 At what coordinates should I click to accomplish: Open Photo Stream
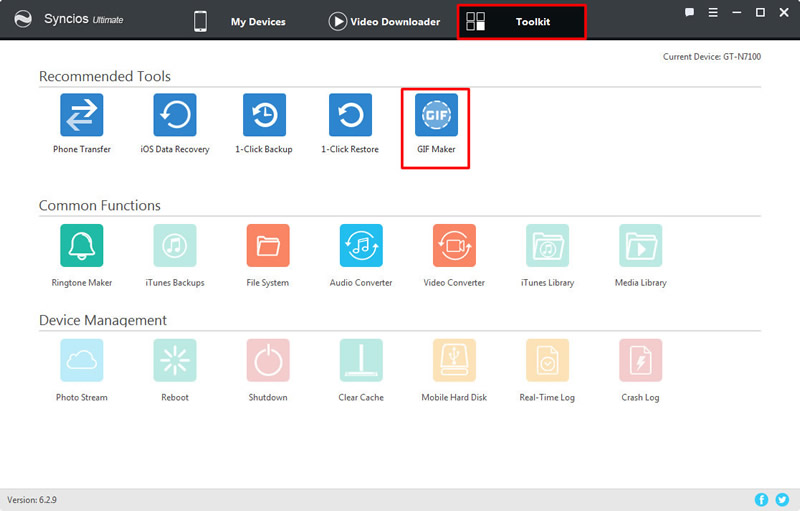[82, 360]
